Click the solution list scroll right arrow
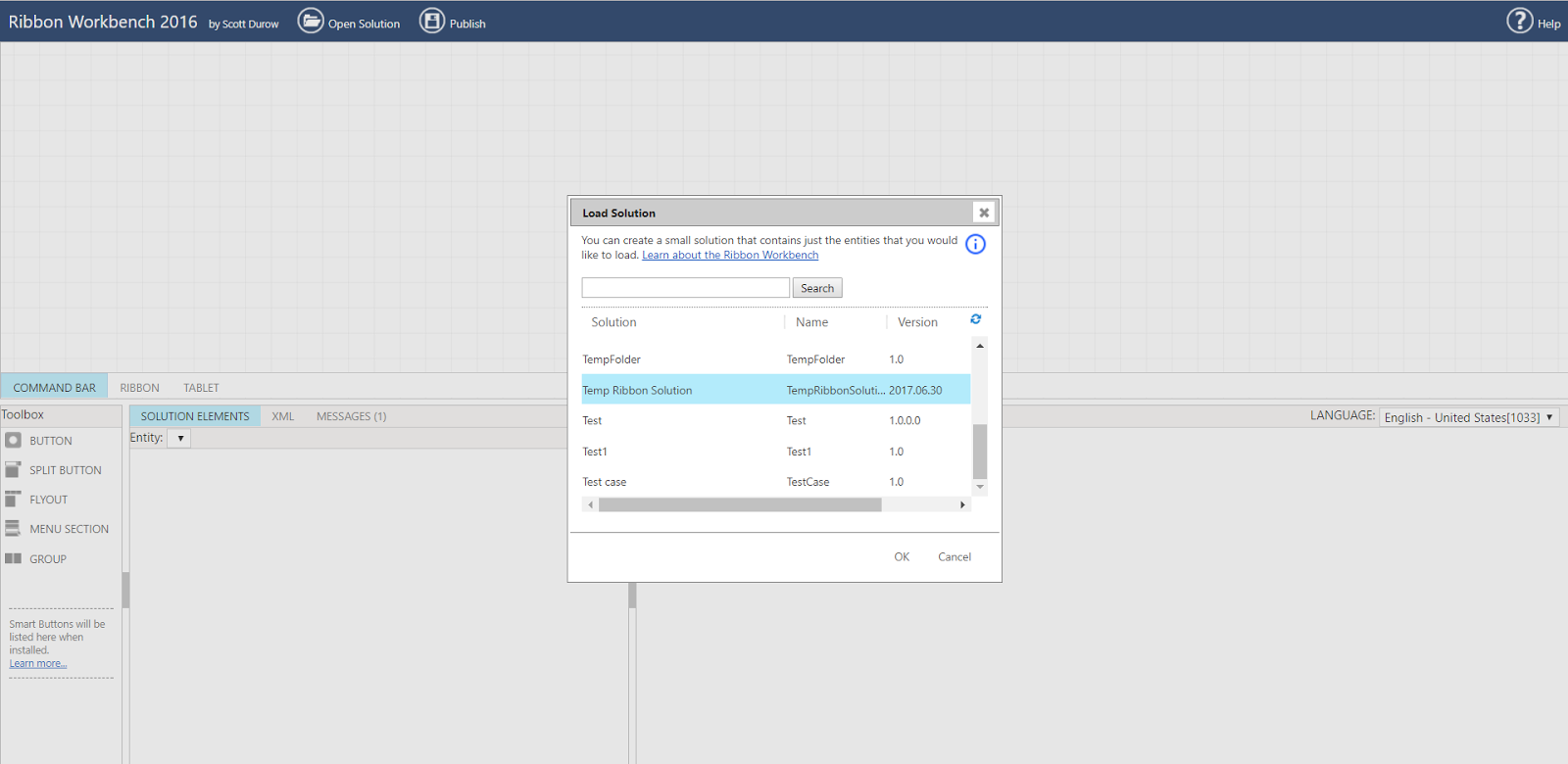The width and height of the screenshot is (1568, 764). click(962, 505)
